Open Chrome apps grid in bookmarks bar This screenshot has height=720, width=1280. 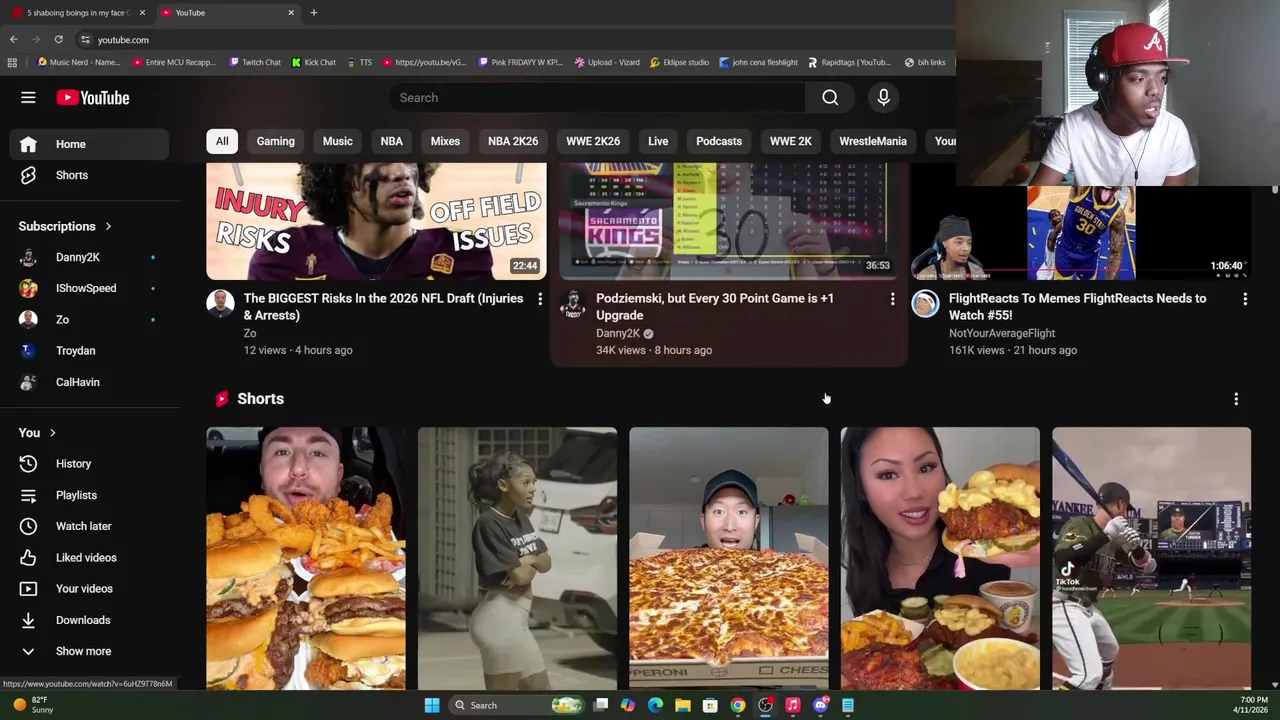click(x=12, y=62)
